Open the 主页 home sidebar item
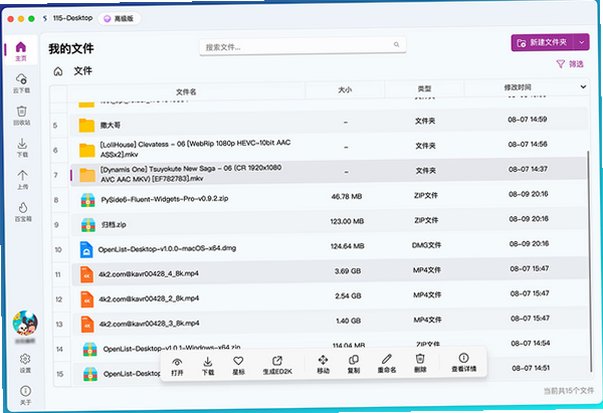 click(21, 51)
